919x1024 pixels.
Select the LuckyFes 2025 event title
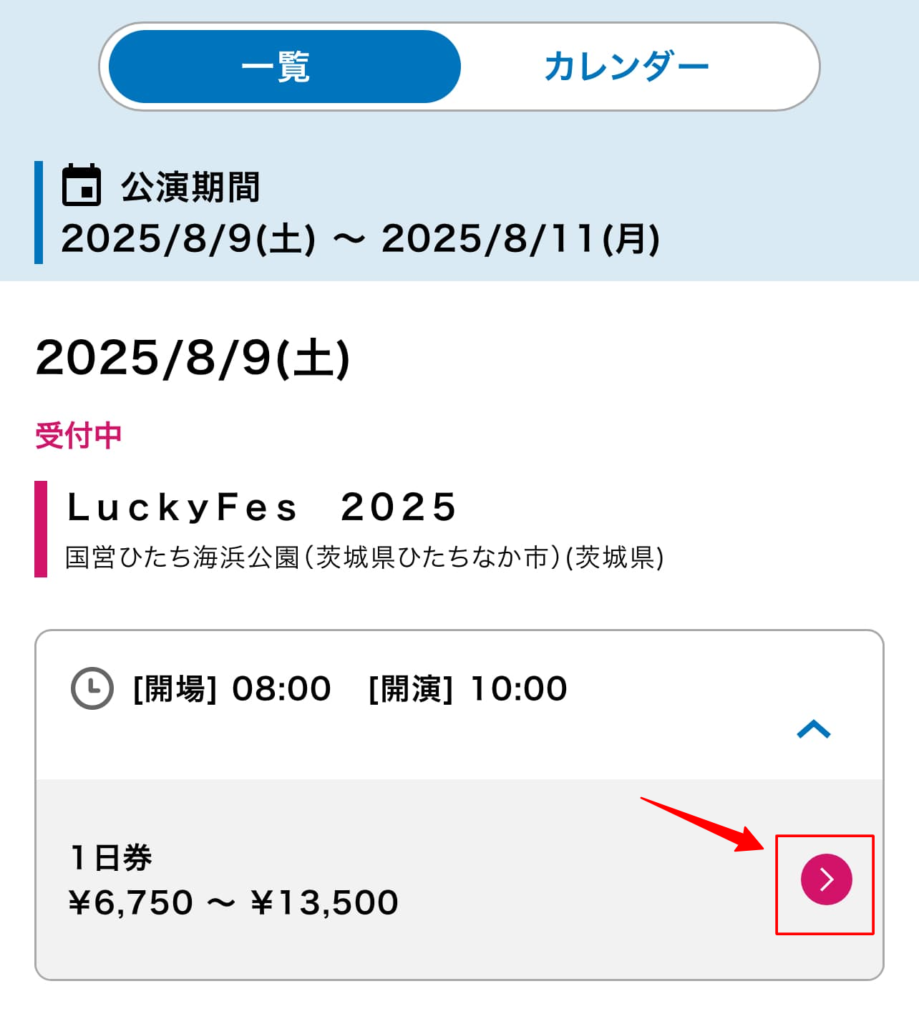click(x=262, y=507)
